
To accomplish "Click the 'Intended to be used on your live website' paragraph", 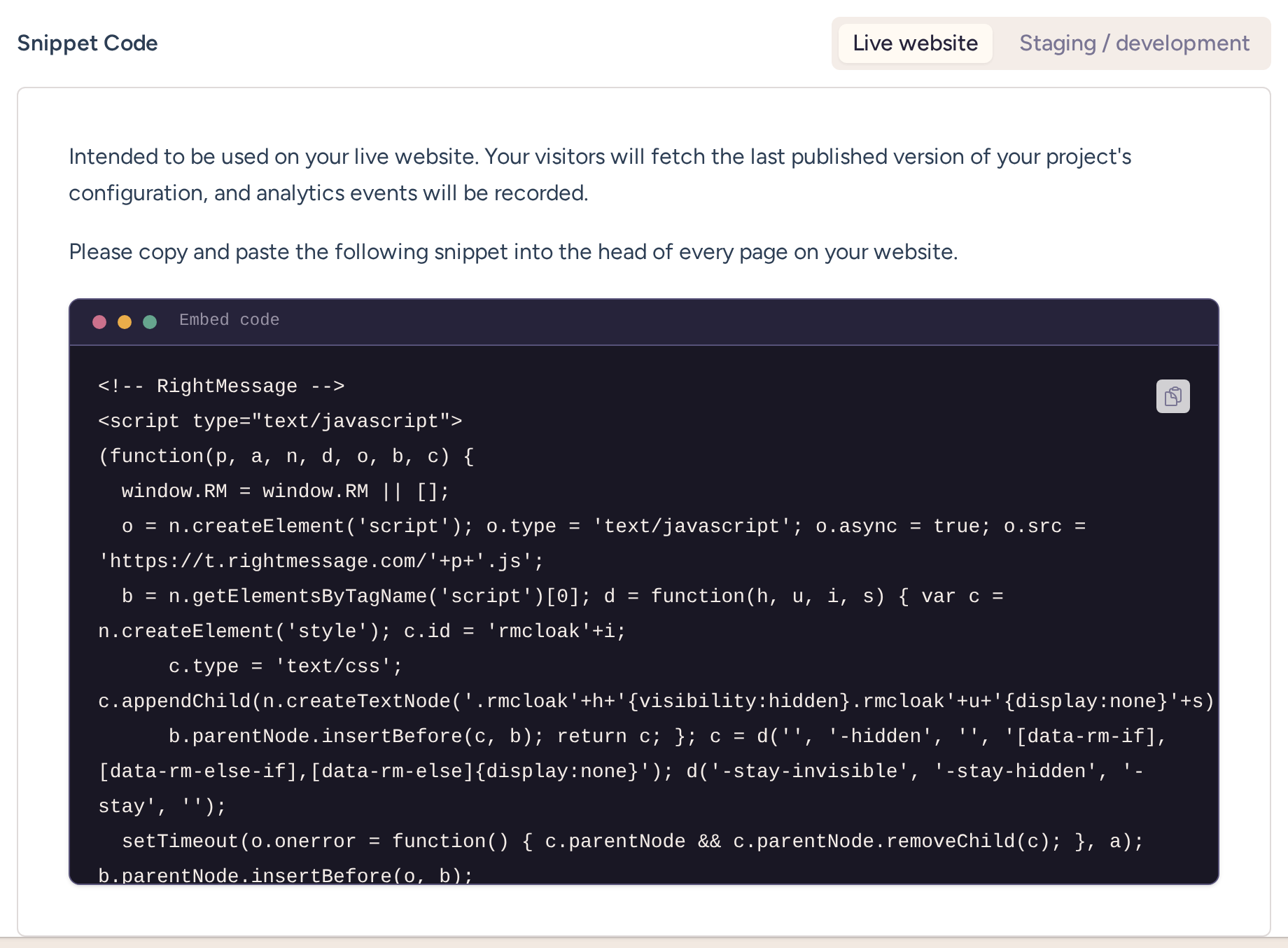I will (x=600, y=175).
